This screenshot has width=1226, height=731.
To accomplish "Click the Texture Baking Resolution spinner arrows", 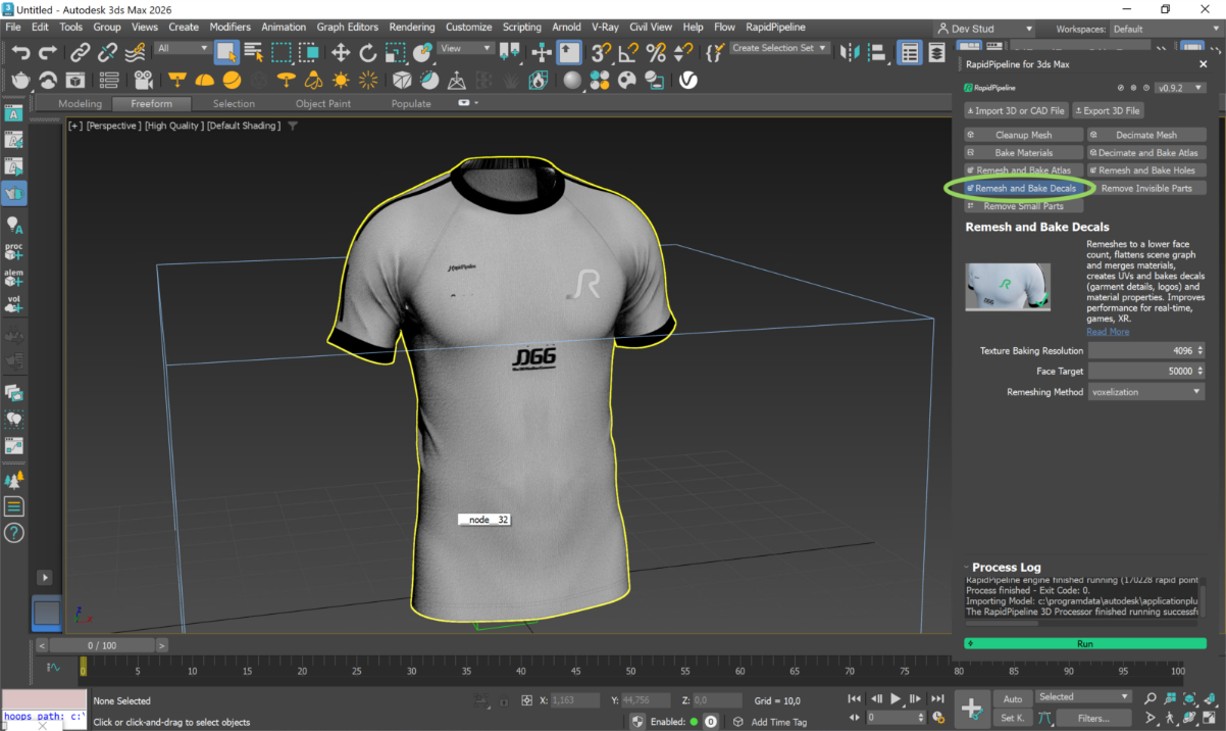I will point(1200,351).
